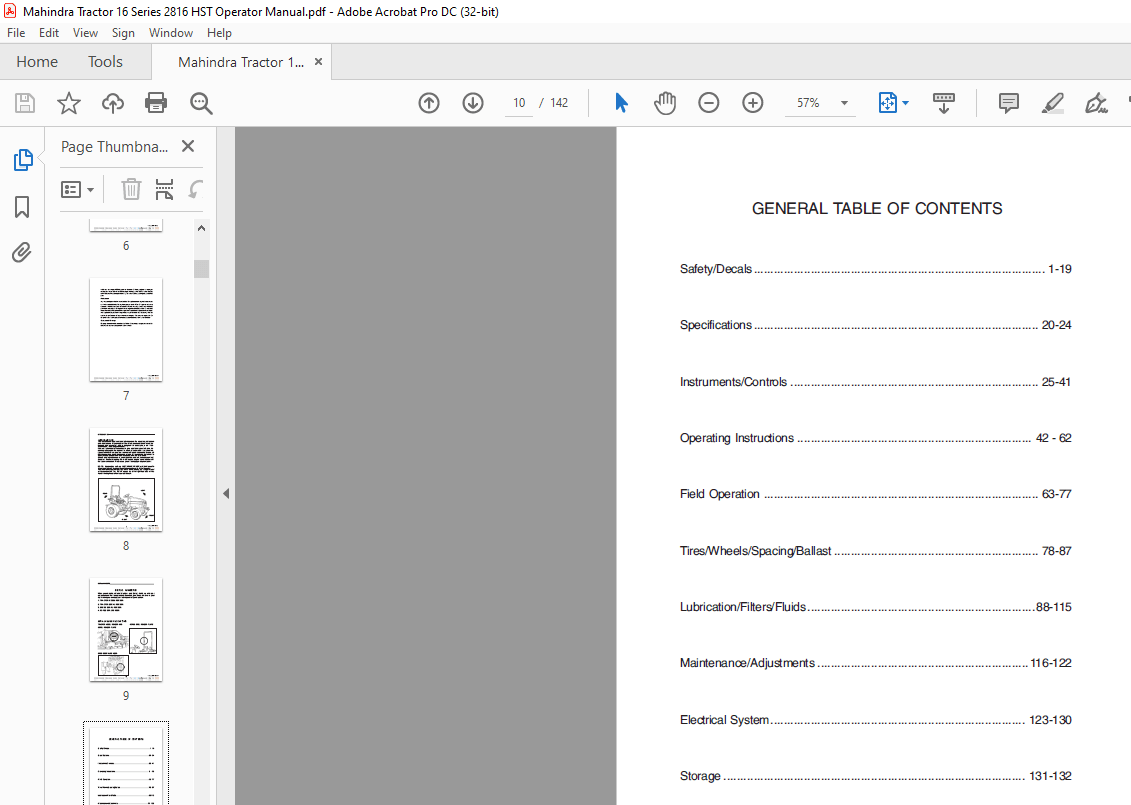
Task: Activate the arrow selection tool
Action: tap(621, 103)
